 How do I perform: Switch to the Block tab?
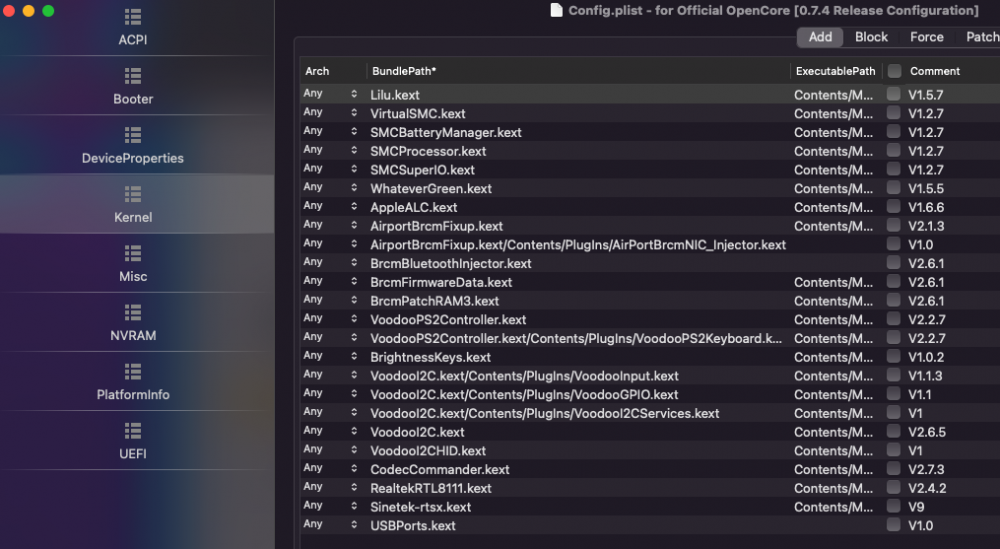(x=871, y=37)
